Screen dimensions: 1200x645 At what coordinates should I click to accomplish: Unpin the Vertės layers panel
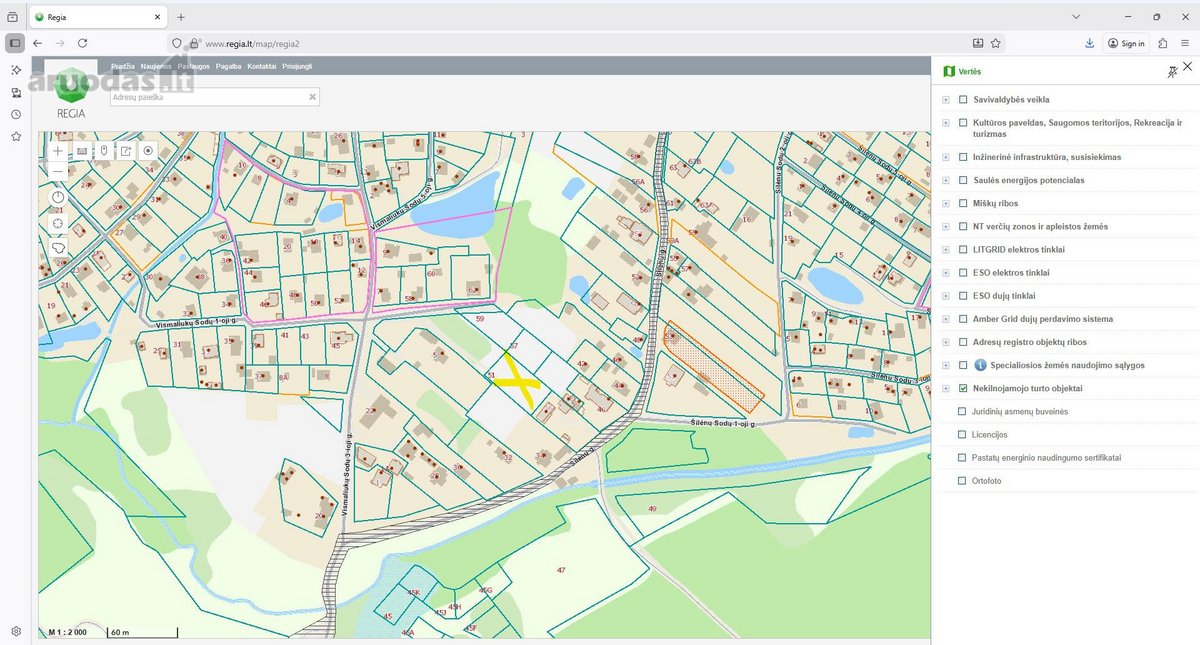point(1172,72)
